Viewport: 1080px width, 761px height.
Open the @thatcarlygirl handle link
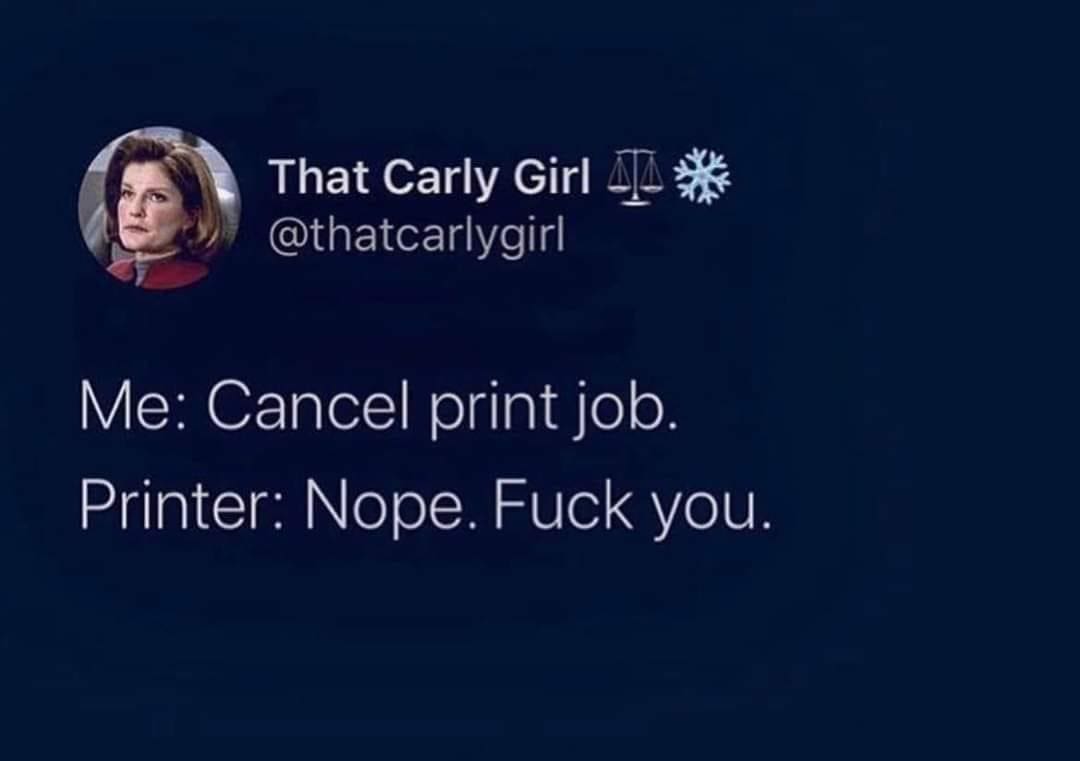click(x=418, y=236)
